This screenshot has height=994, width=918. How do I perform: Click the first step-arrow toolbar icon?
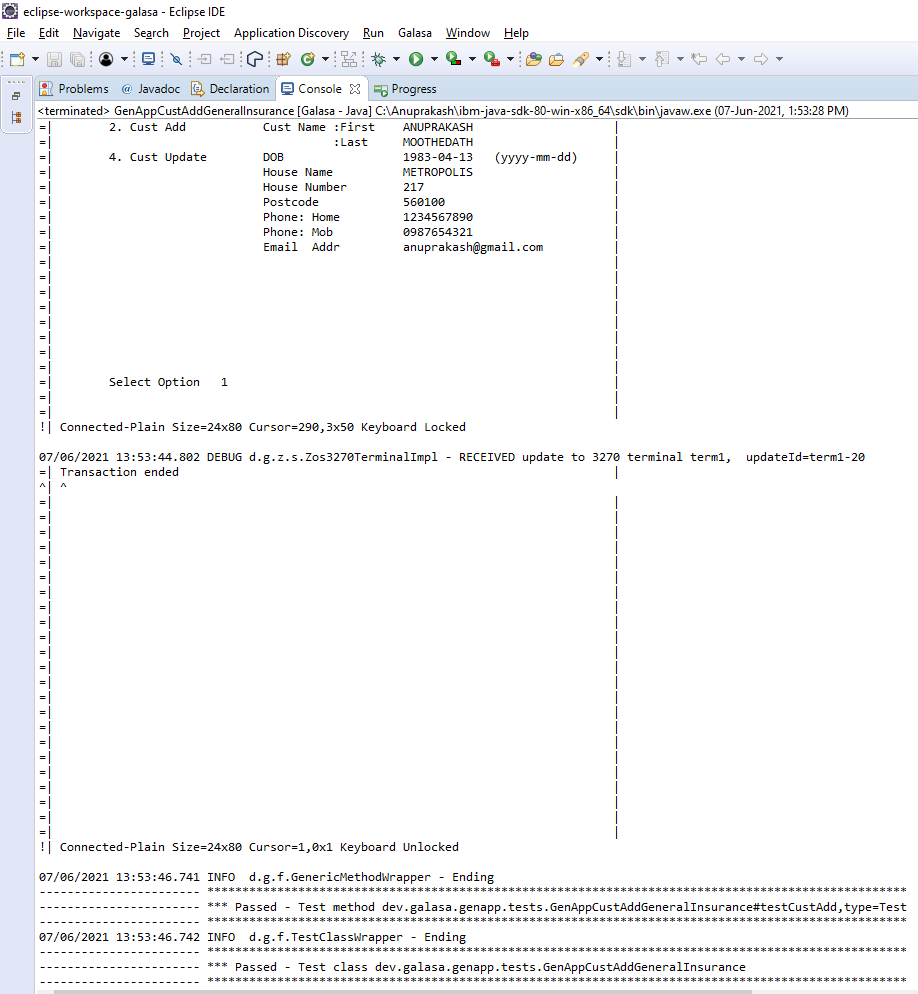[x=204, y=59]
